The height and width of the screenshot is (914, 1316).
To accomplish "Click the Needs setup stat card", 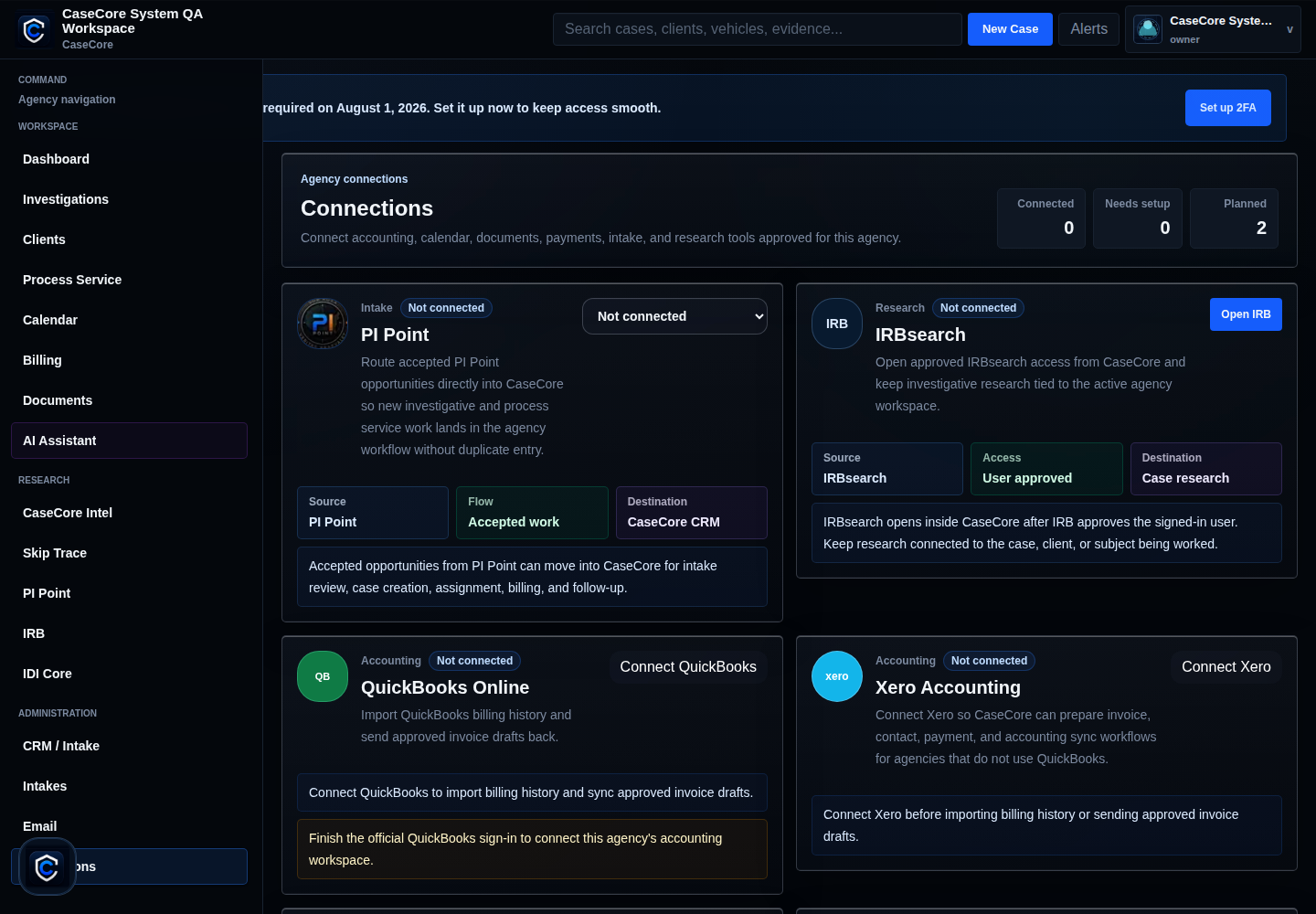I will (1138, 218).
